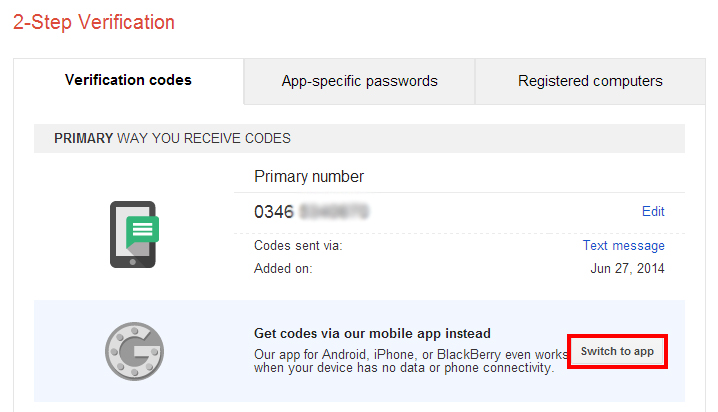Switch to App-specific passwords tab
Image resolution: width=718 pixels, height=412 pixels.
[x=359, y=81]
